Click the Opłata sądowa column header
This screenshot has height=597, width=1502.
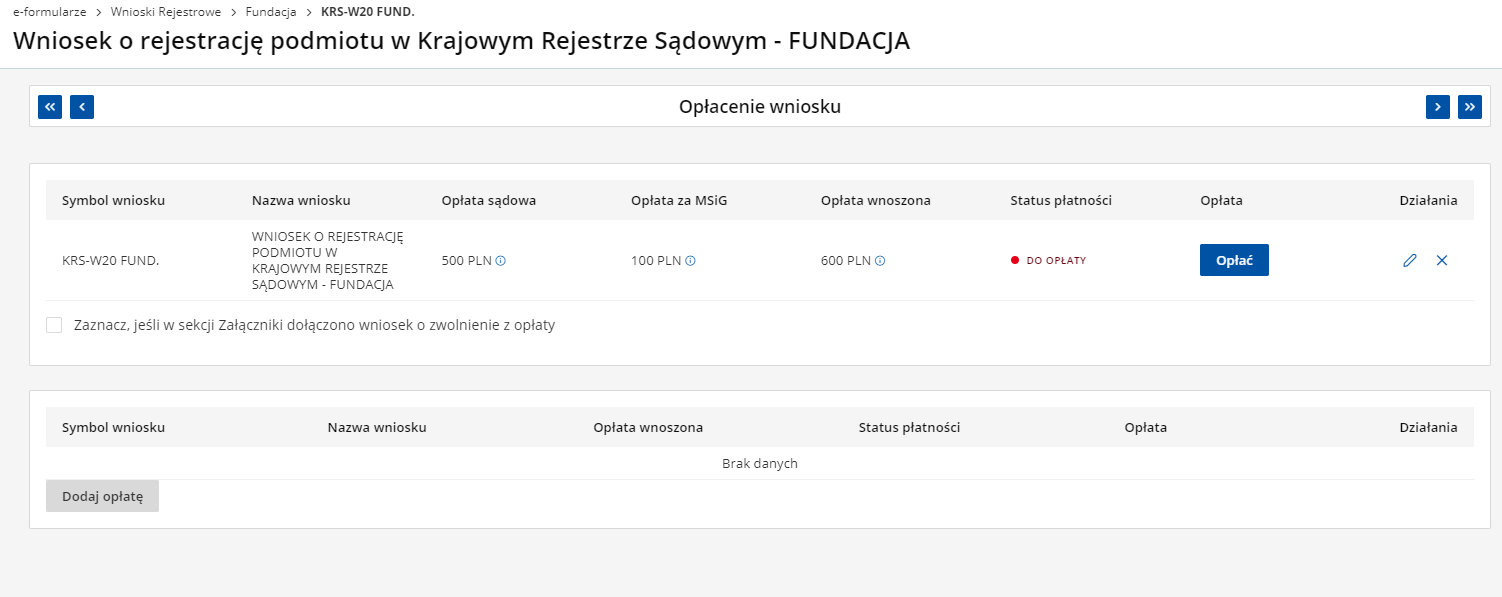(488, 200)
